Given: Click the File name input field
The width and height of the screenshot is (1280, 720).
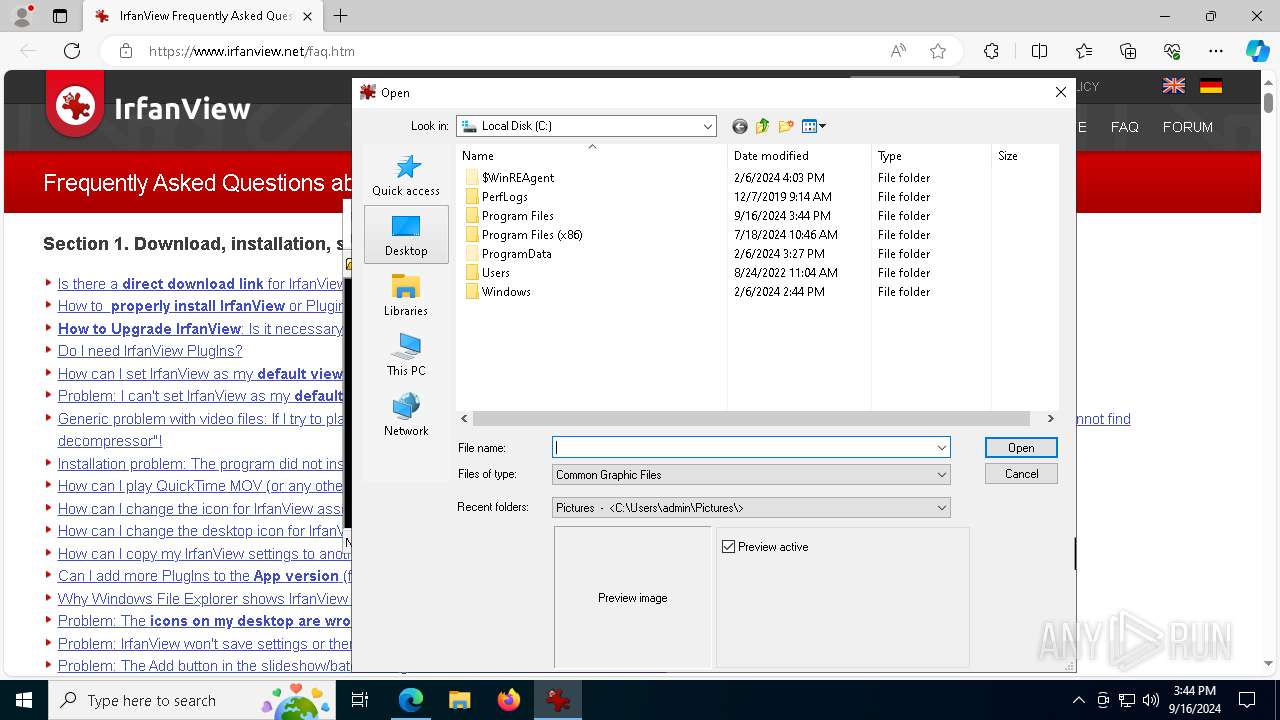Looking at the screenshot, I should 743,448.
